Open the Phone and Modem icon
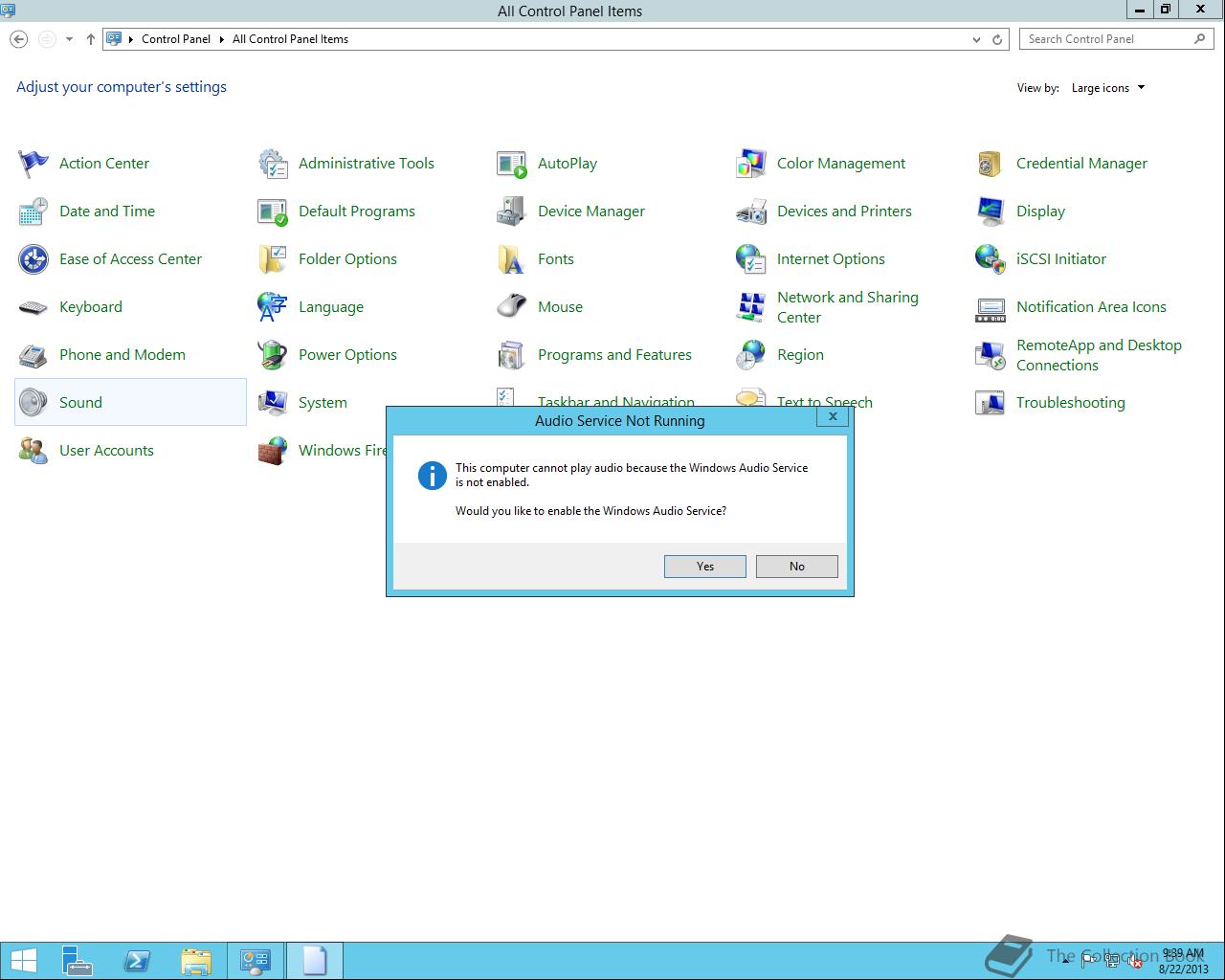 33,355
